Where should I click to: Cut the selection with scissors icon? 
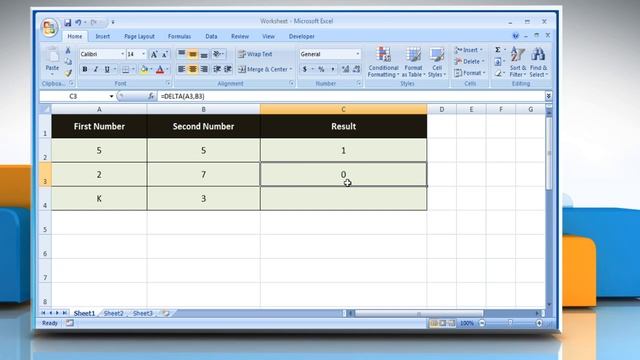[68, 51]
